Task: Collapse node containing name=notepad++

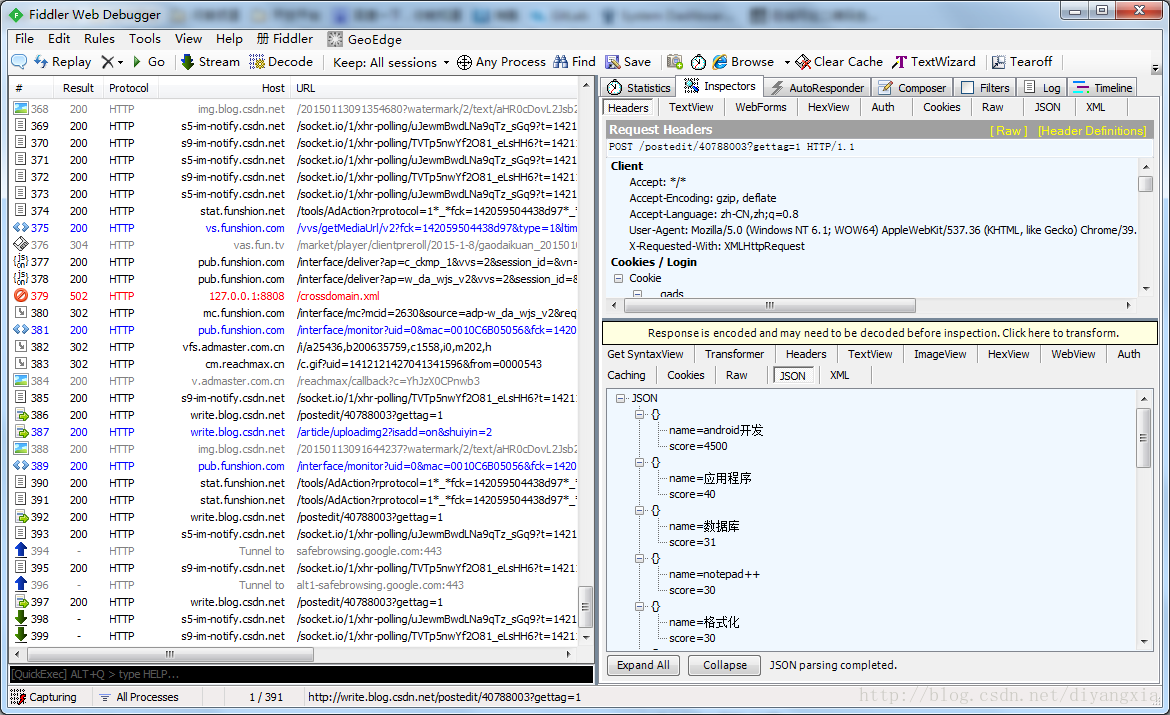Action: point(639,558)
